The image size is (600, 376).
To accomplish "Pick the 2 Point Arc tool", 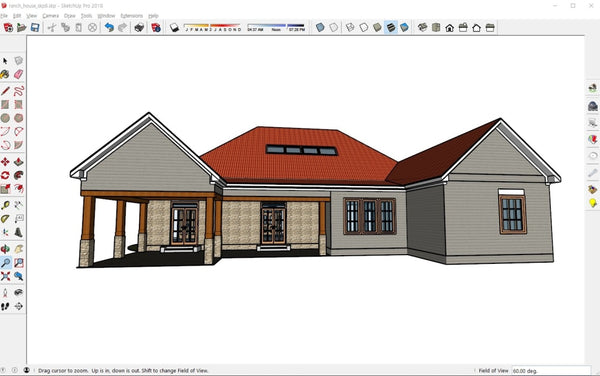I will pyautogui.click(x=18, y=132).
